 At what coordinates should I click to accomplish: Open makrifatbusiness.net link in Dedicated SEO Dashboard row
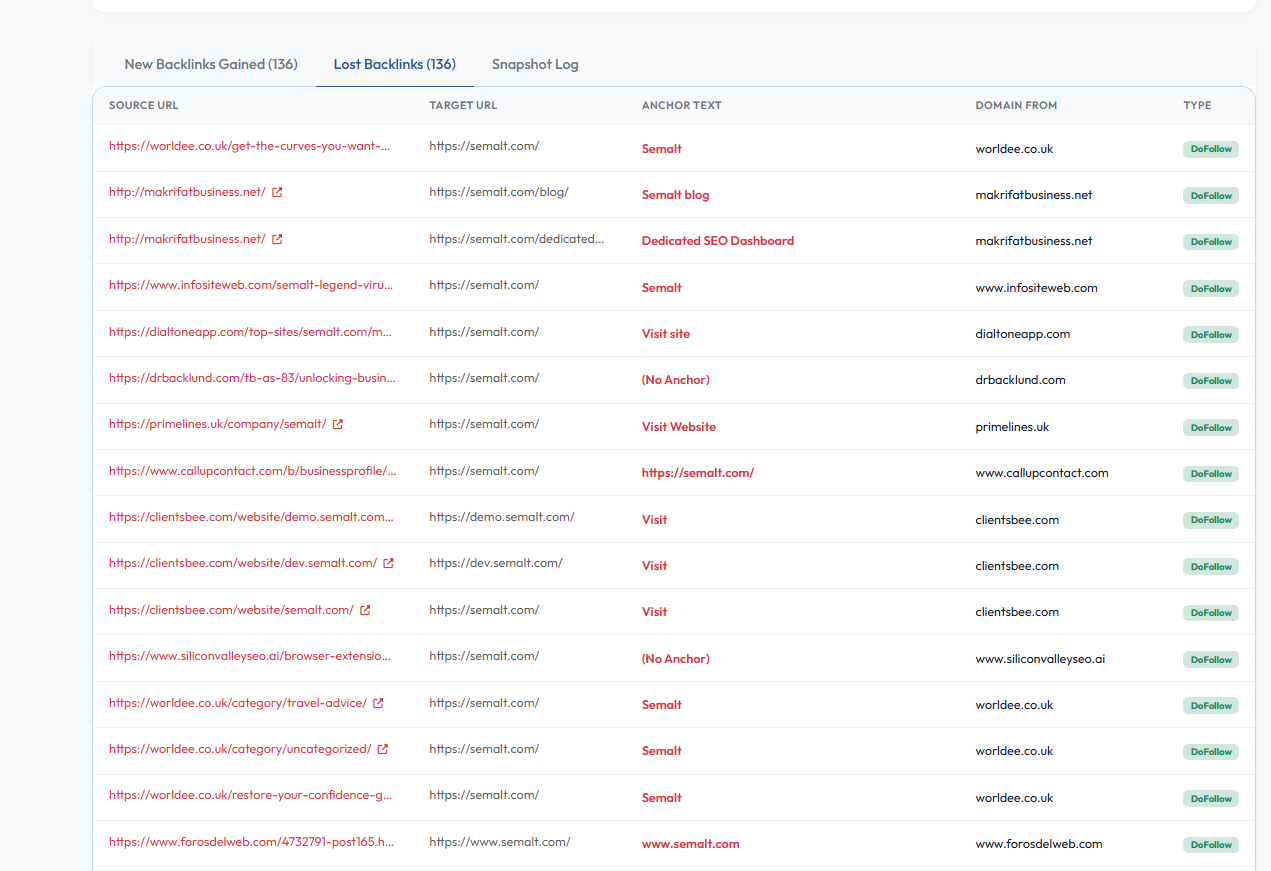pyautogui.click(x=187, y=239)
